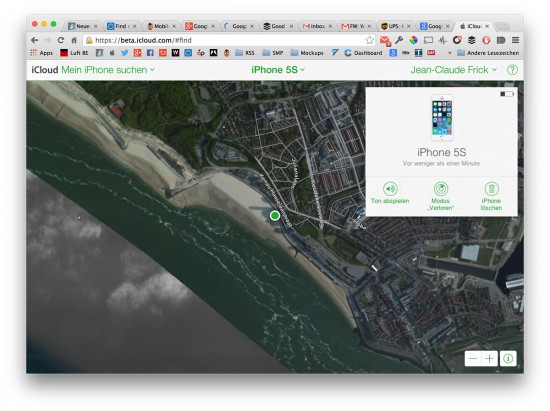The height and width of the screenshot is (411, 550).
Task: Open the Luft BE bookmark
Action: pyautogui.click(x=74, y=53)
